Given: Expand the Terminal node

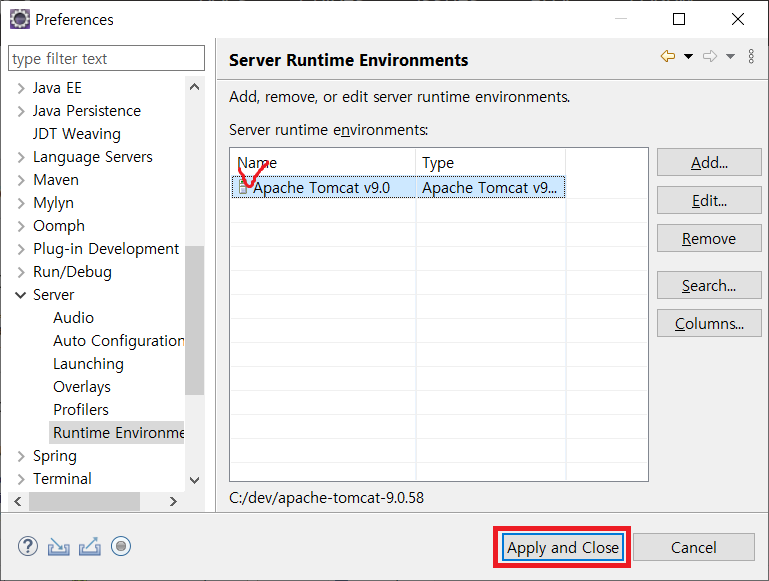Looking at the screenshot, I should click(21, 479).
